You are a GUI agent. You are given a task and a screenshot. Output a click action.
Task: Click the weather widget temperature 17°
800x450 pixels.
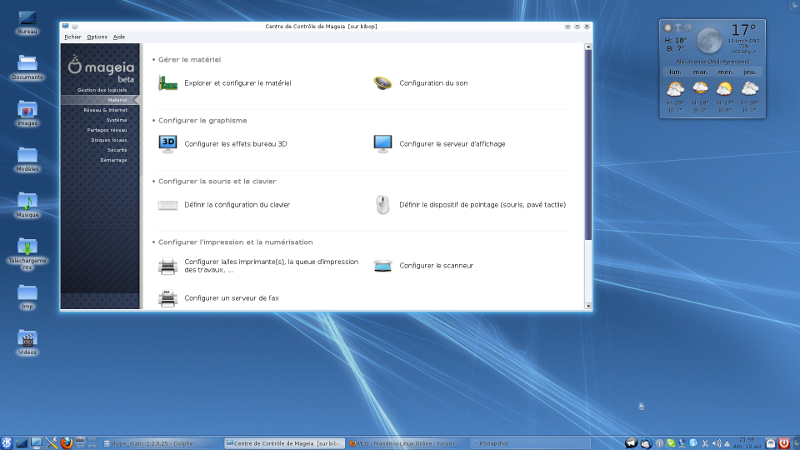pyautogui.click(x=743, y=30)
